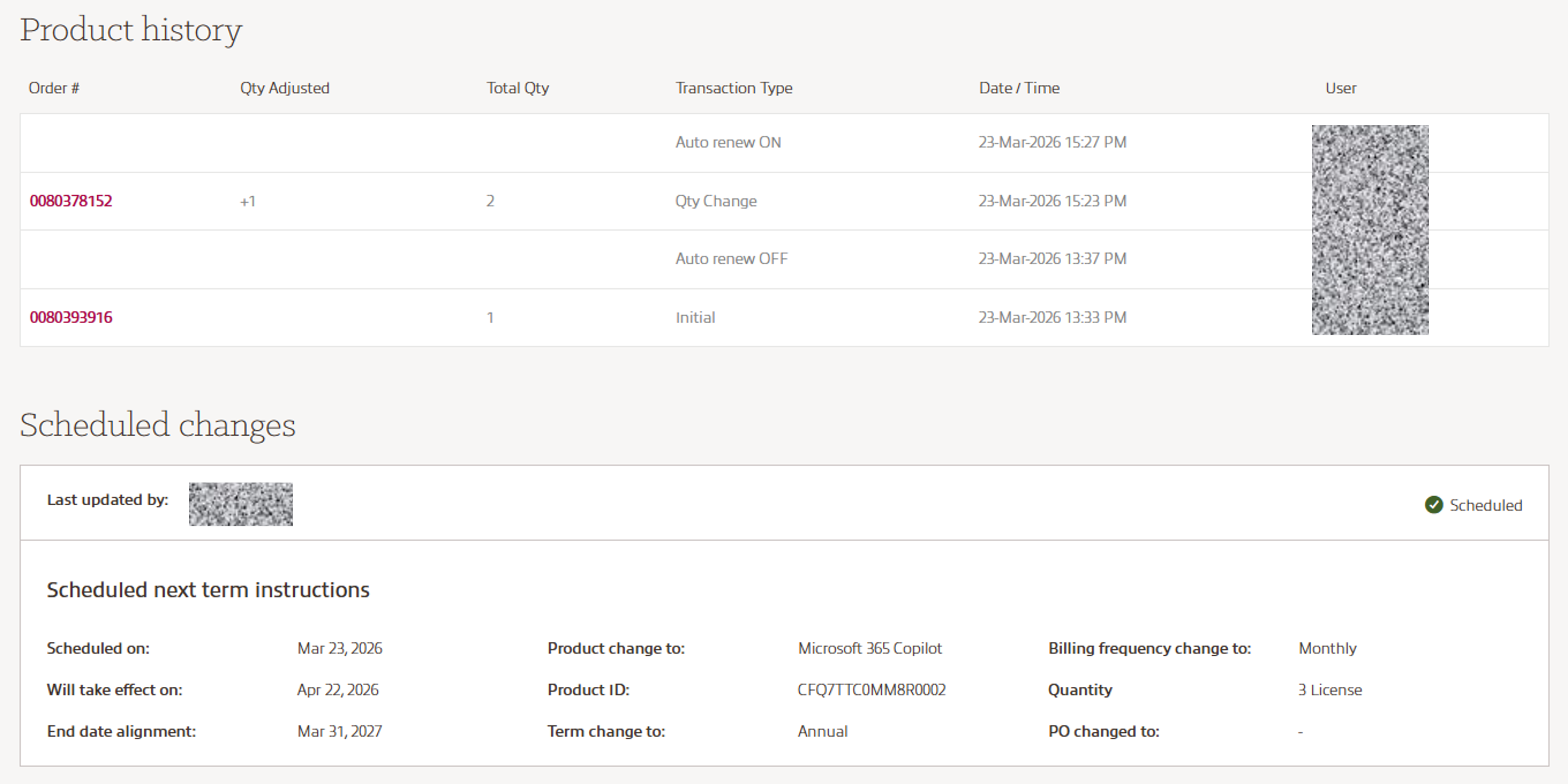Image resolution: width=1568 pixels, height=784 pixels.
Task: Sort the table by Date / Time
Action: coord(1019,88)
